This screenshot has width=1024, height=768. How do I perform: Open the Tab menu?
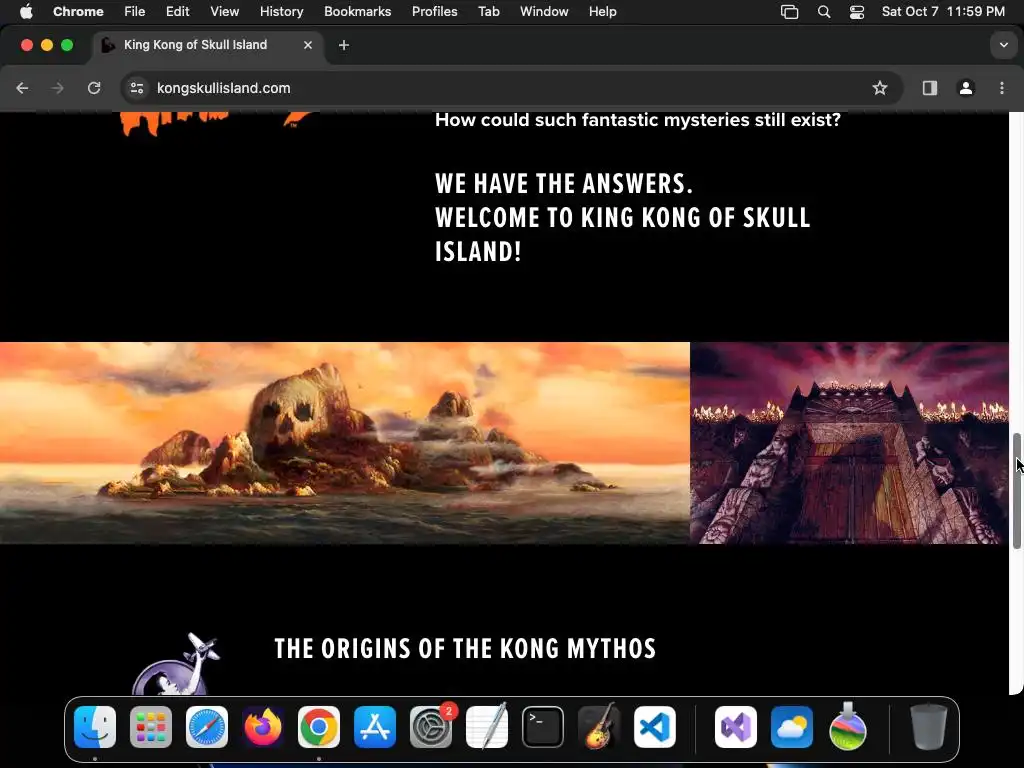click(488, 12)
